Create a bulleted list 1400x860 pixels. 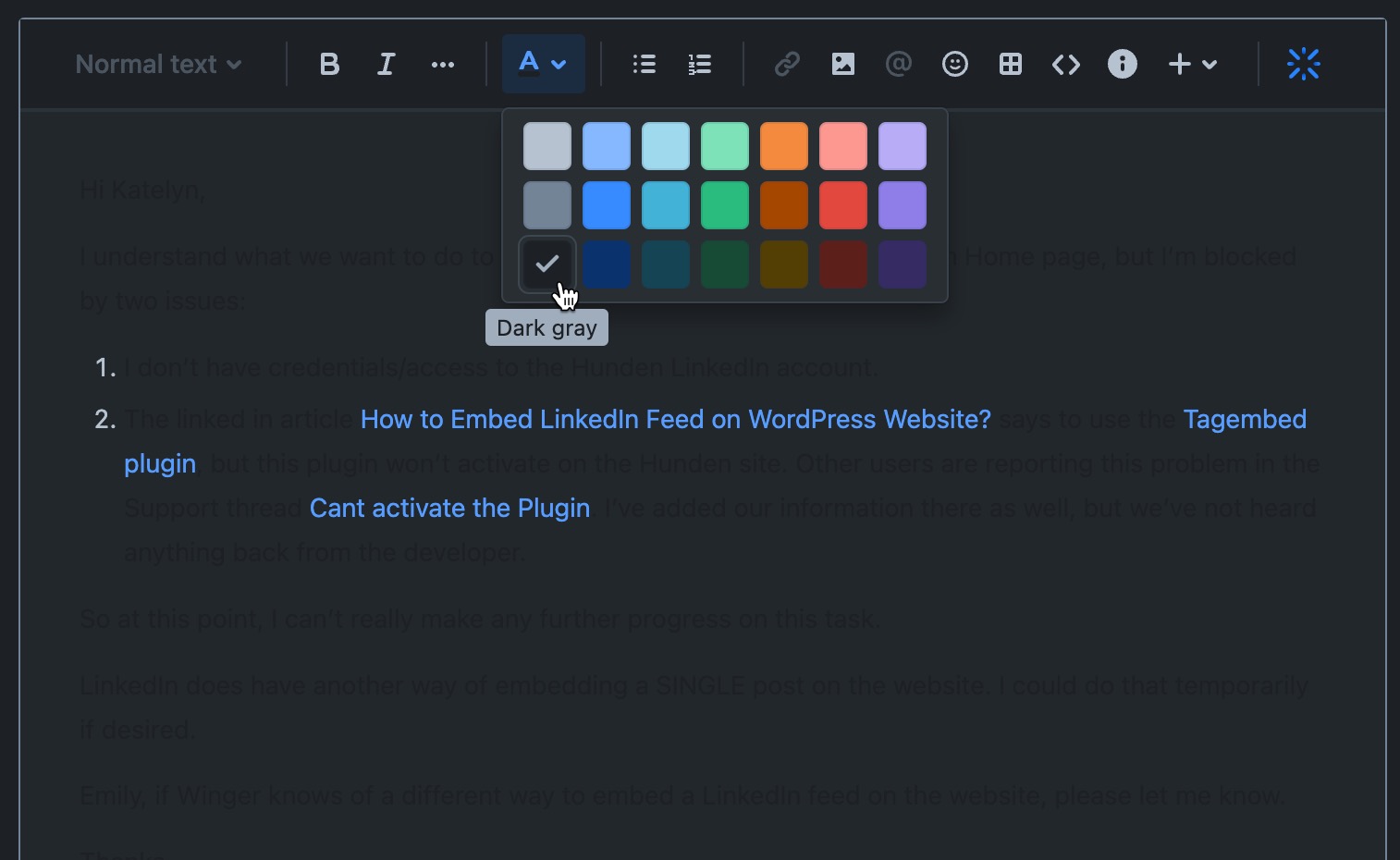tap(644, 64)
